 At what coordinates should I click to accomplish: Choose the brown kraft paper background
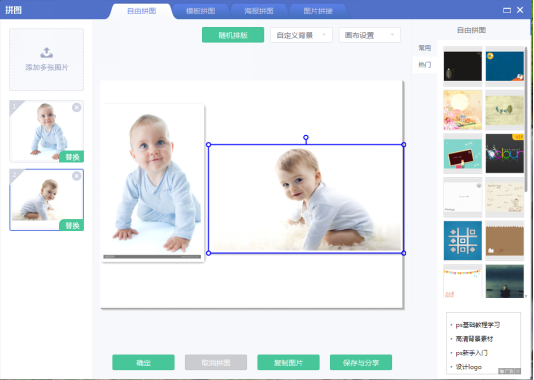pyautogui.click(x=505, y=241)
